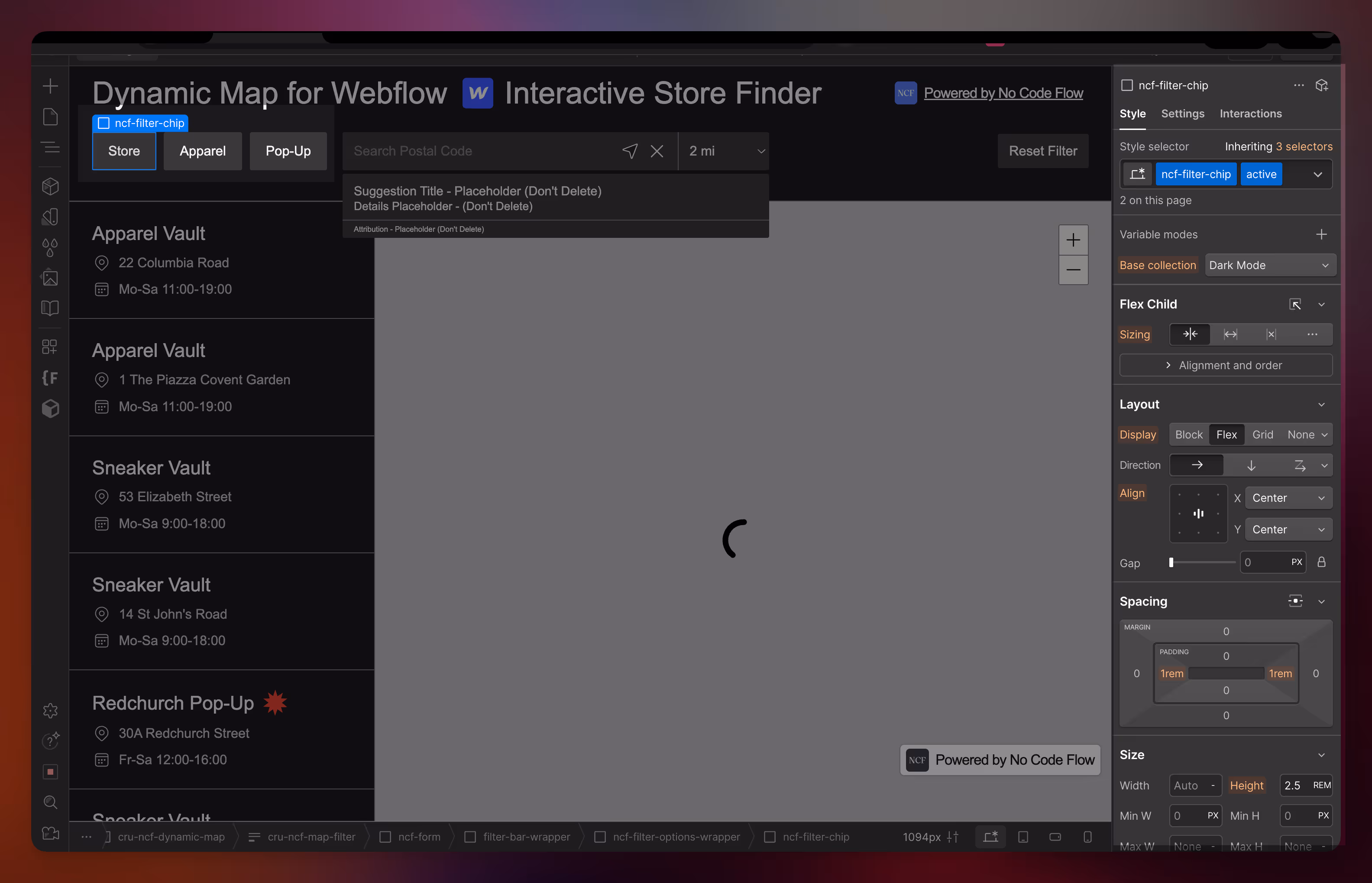Switch to mobile landscape breakpoint icon
This screenshot has width=1372, height=883.
[x=1055, y=837]
